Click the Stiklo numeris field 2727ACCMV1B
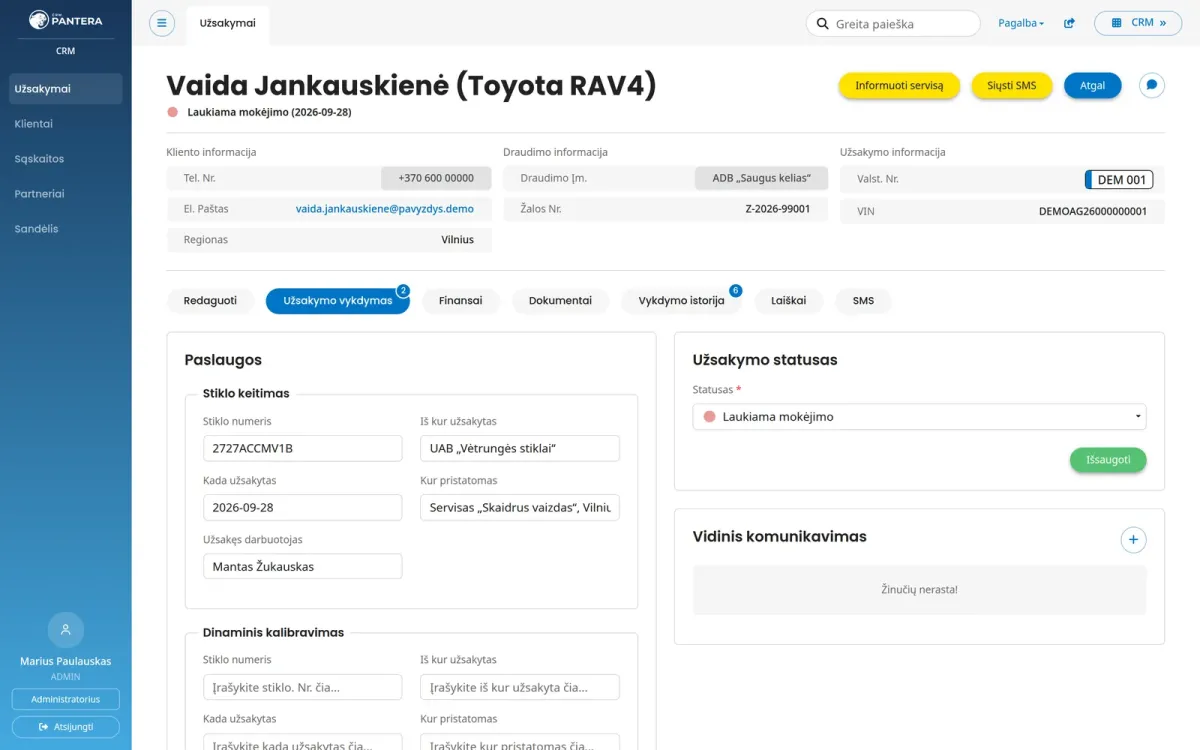Viewport: 1200px width, 750px height. coord(302,448)
